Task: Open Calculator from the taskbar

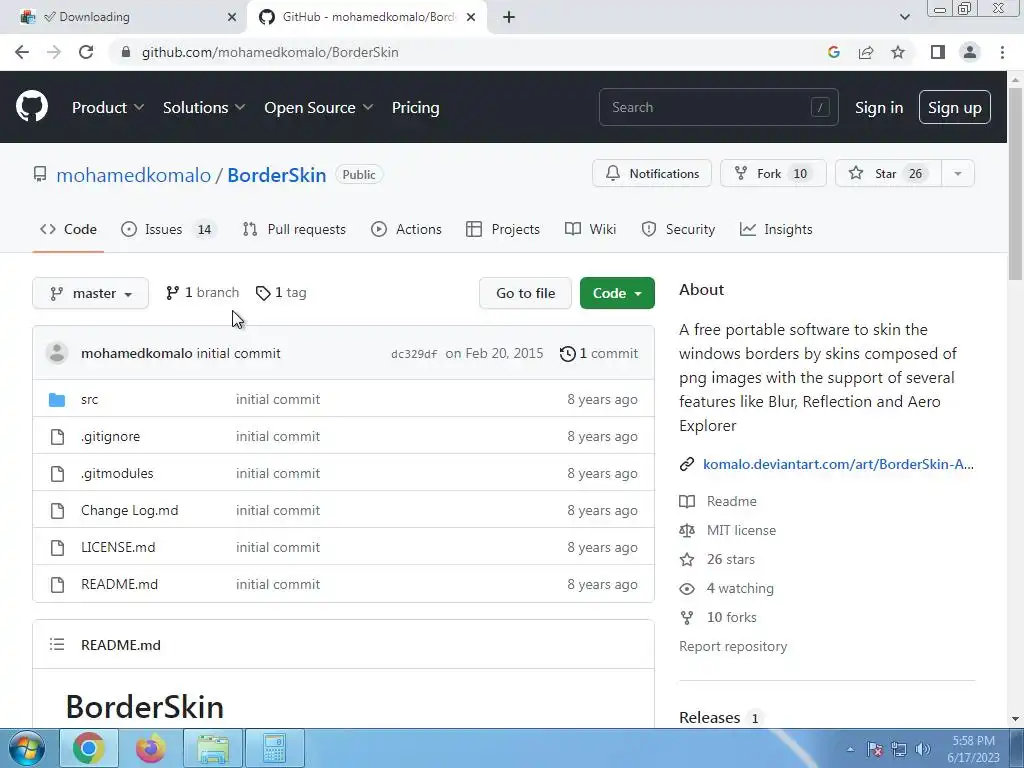Action: (274, 748)
